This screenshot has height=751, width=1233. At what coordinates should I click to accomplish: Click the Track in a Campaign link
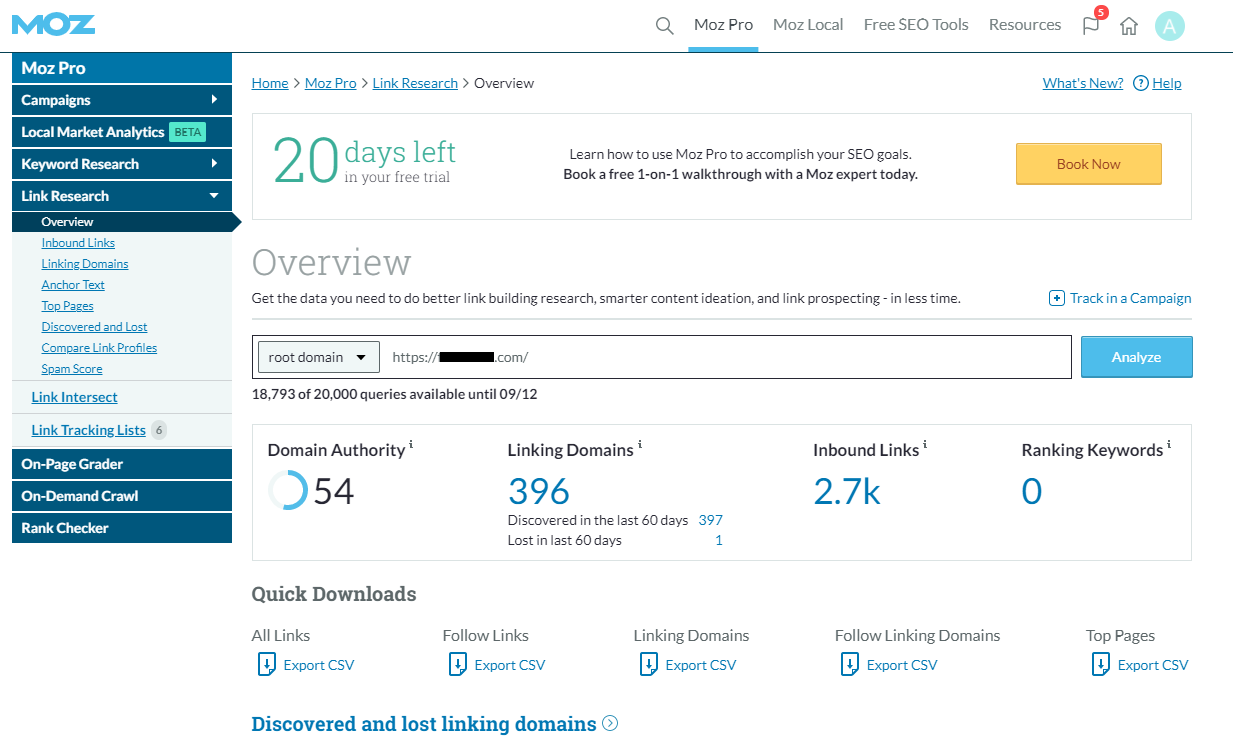tap(1130, 298)
